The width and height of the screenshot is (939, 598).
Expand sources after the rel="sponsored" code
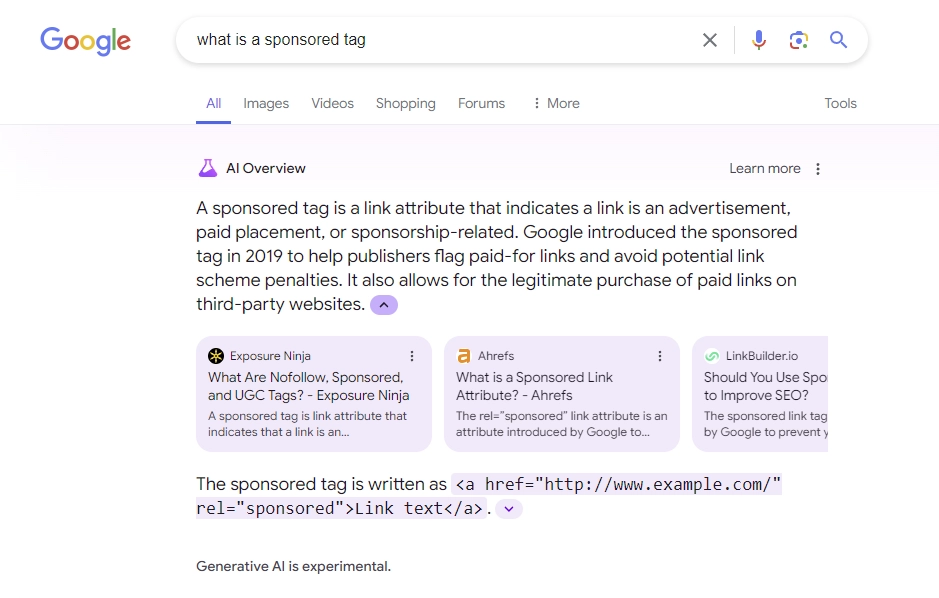(x=509, y=509)
